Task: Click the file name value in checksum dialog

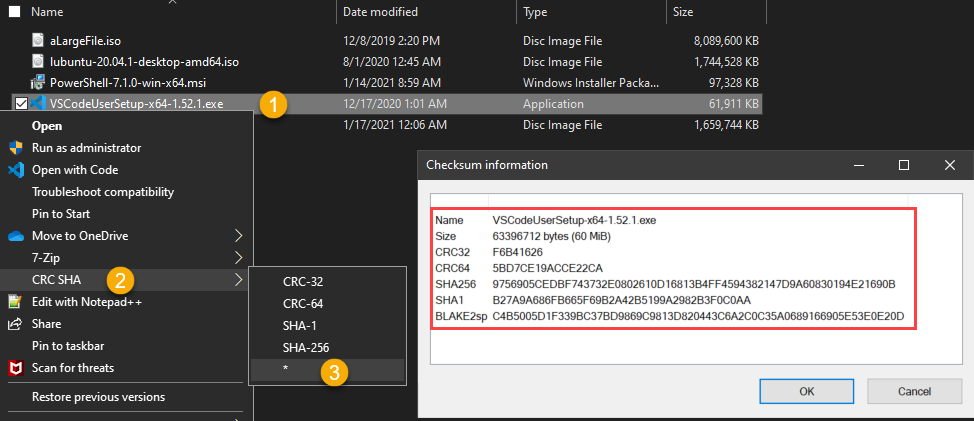Action: click(x=575, y=220)
